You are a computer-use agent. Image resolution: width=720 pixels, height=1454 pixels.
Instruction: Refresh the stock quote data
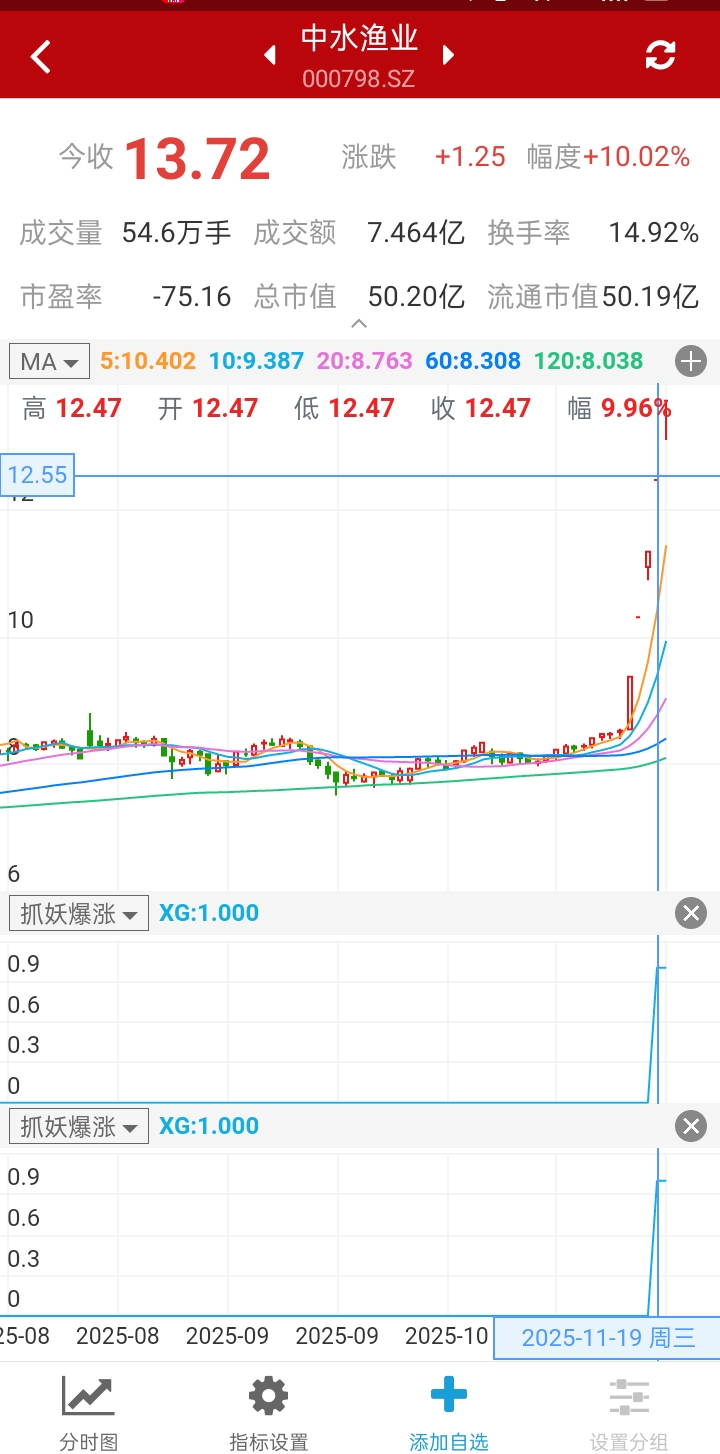[660, 56]
